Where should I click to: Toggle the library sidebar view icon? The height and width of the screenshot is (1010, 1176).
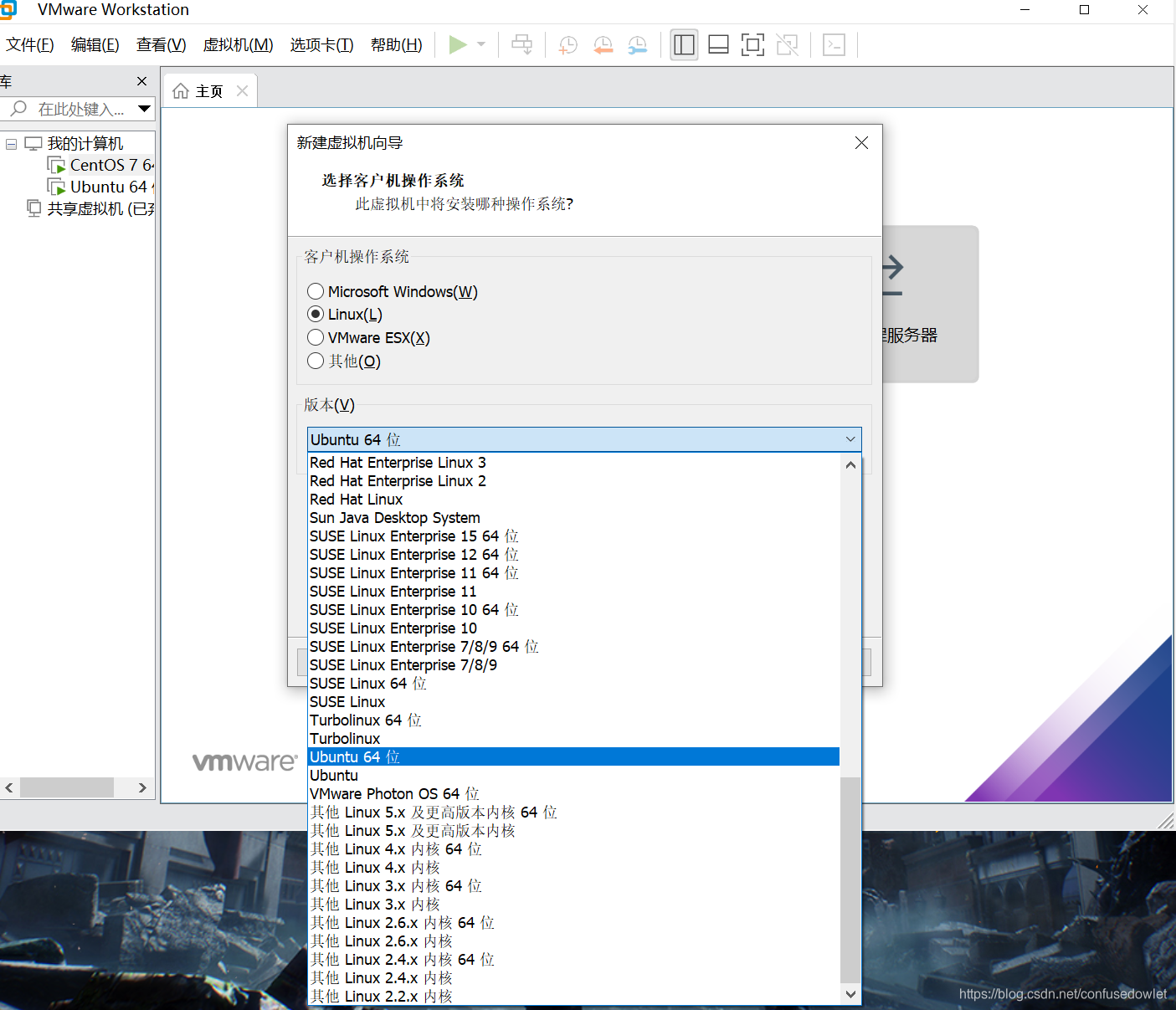click(x=684, y=44)
